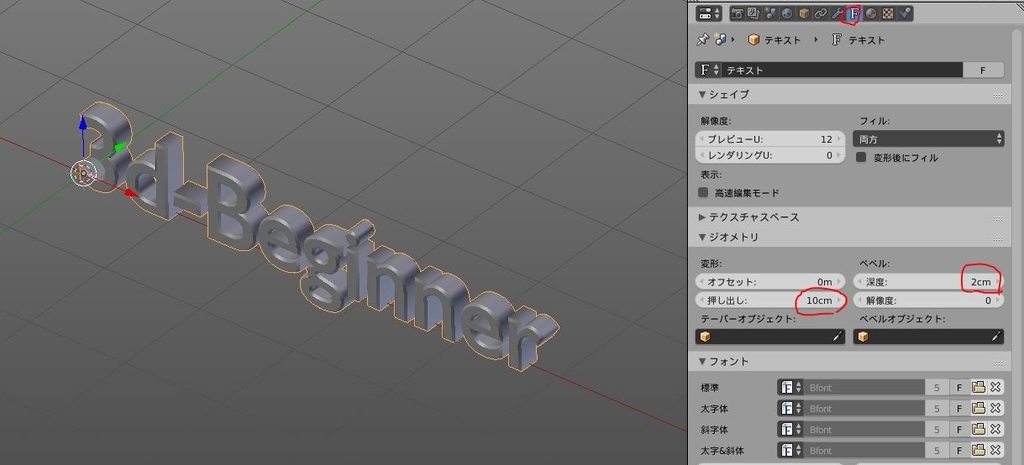Increase レンダリングU value with right arrow
1024x465 pixels.
pyautogui.click(x=840, y=155)
